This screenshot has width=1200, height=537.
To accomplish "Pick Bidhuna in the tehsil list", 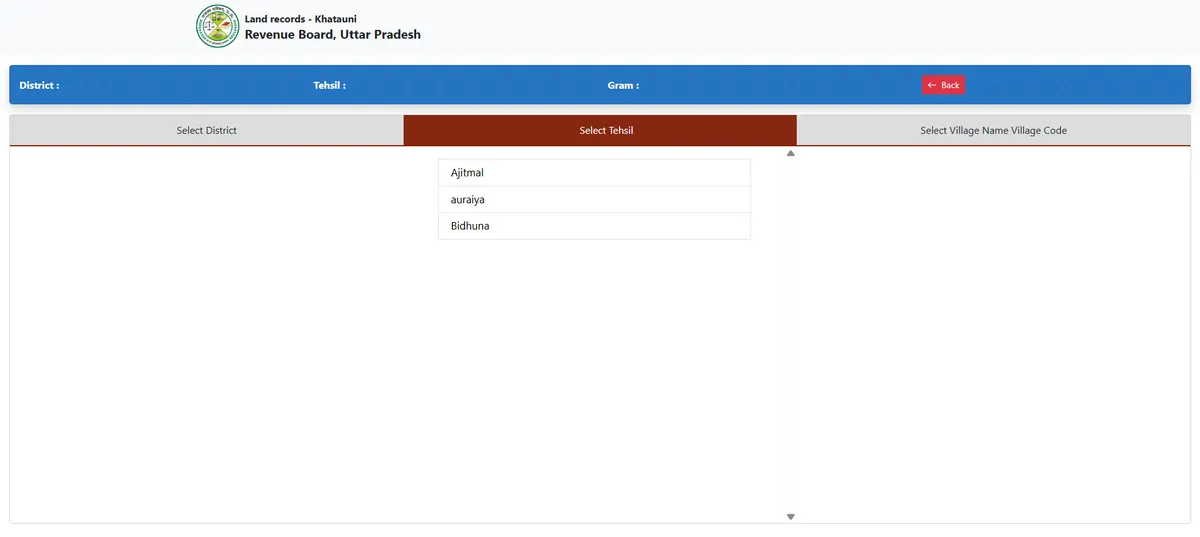I will pyautogui.click(x=594, y=226).
